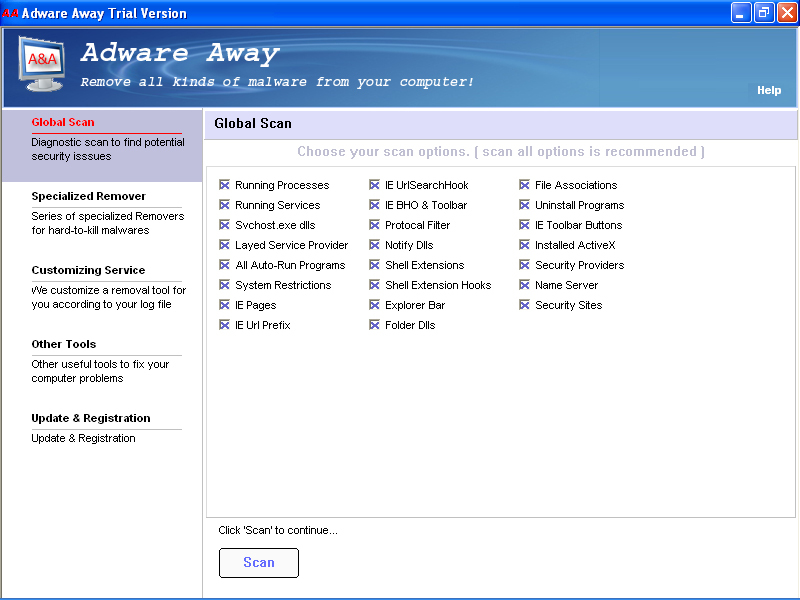
Task: Click the Global Scan panel heading
Action: tap(253, 123)
